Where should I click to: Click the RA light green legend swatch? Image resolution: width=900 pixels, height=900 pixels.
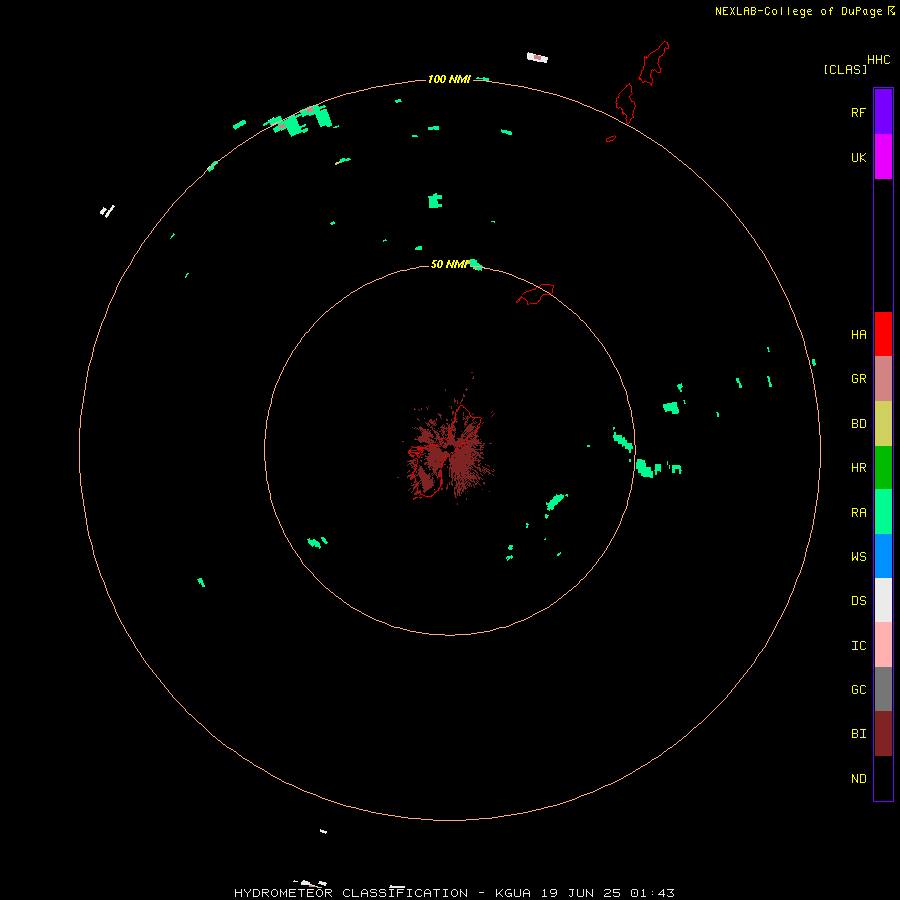(x=883, y=512)
